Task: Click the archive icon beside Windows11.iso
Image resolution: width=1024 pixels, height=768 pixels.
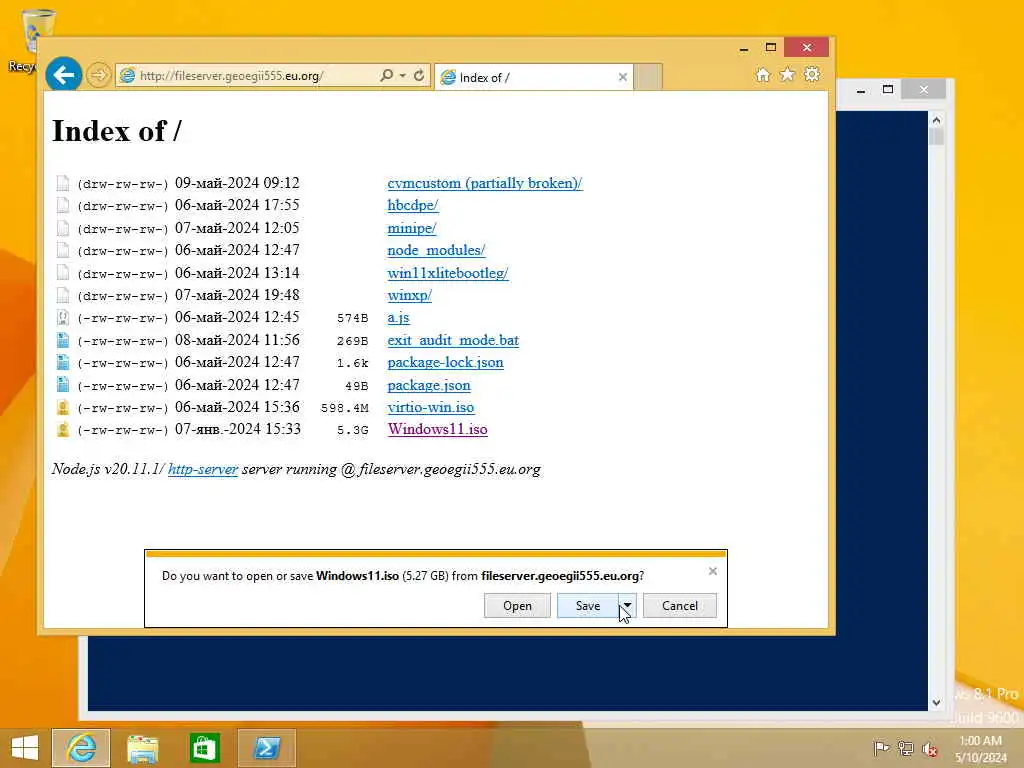Action: pos(63,430)
